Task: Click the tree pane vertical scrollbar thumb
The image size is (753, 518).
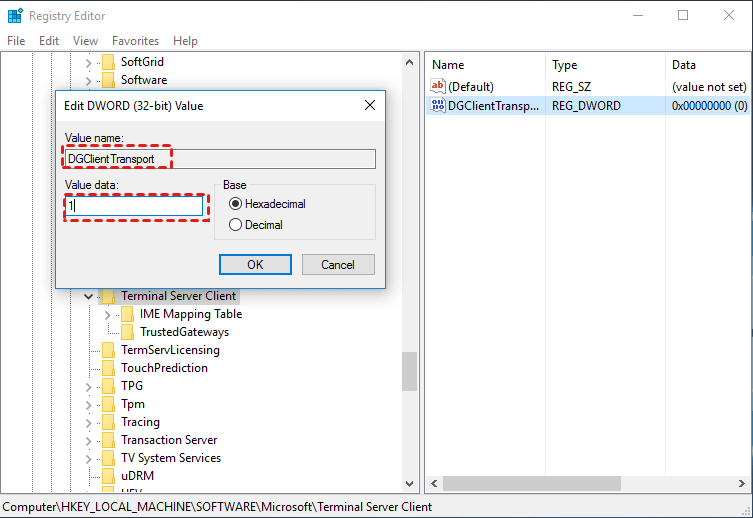Action: (x=409, y=372)
